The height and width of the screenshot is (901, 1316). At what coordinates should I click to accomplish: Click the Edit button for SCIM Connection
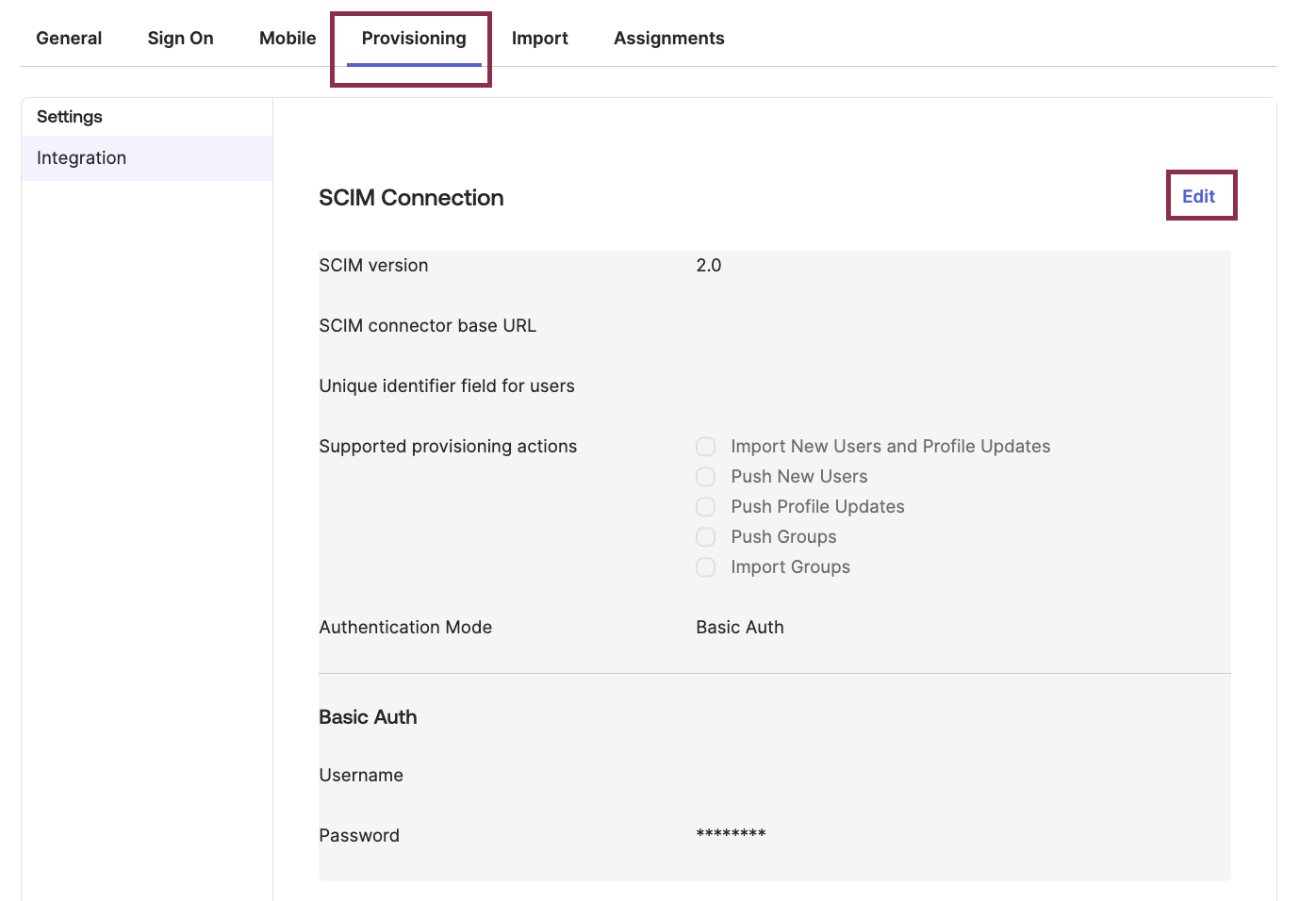(1199, 195)
